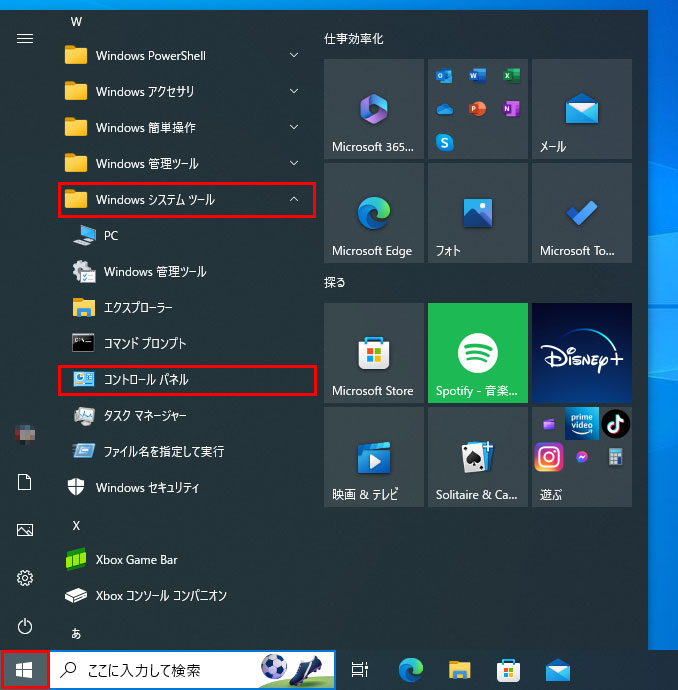This screenshot has width=678, height=690.
Task: Click the 探る group title
Action: (335, 282)
